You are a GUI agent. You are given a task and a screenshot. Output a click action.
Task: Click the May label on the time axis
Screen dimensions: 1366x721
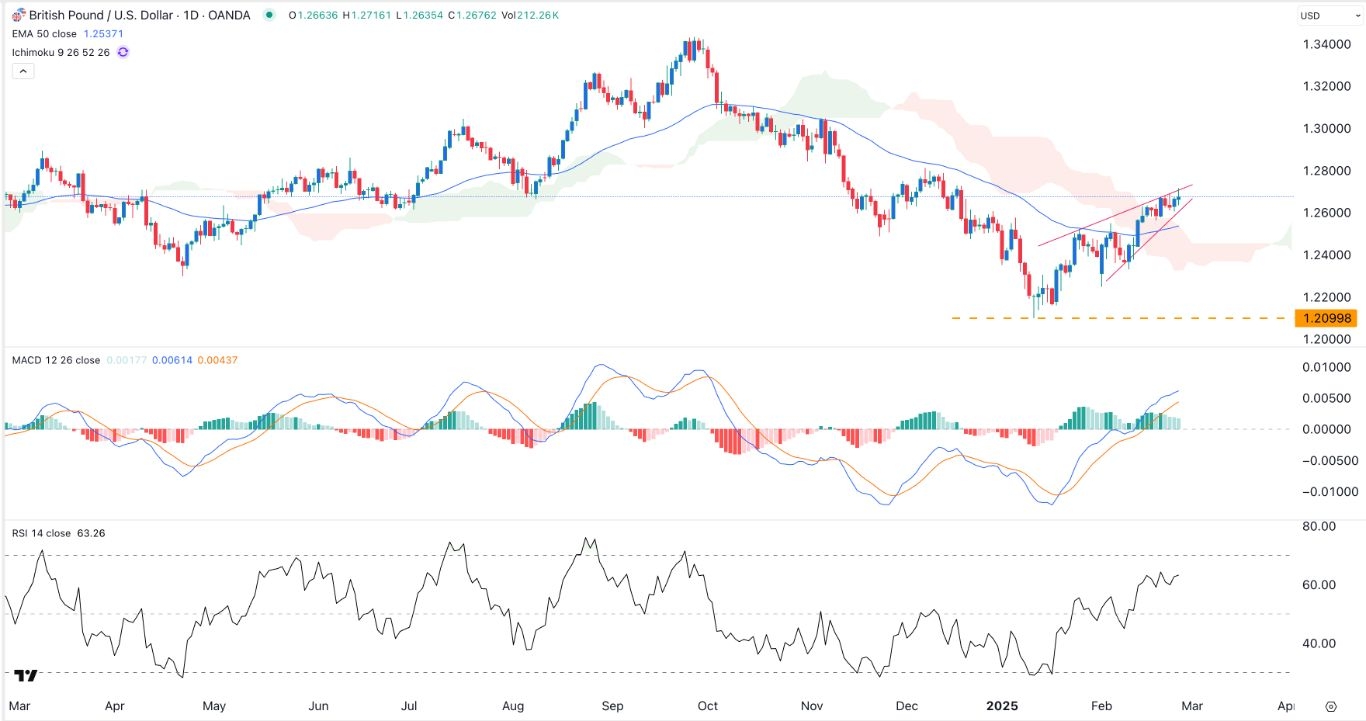click(215, 706)
